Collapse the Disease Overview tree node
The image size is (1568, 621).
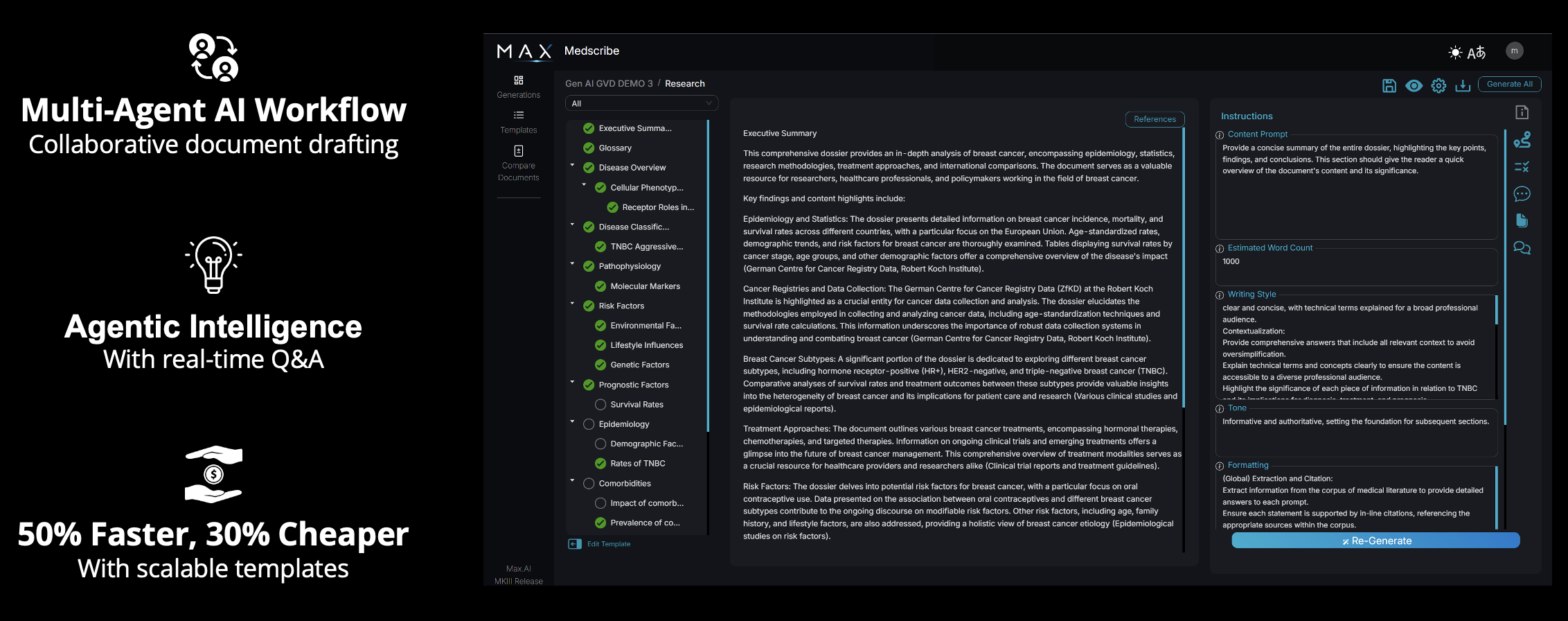pos(572,165)
